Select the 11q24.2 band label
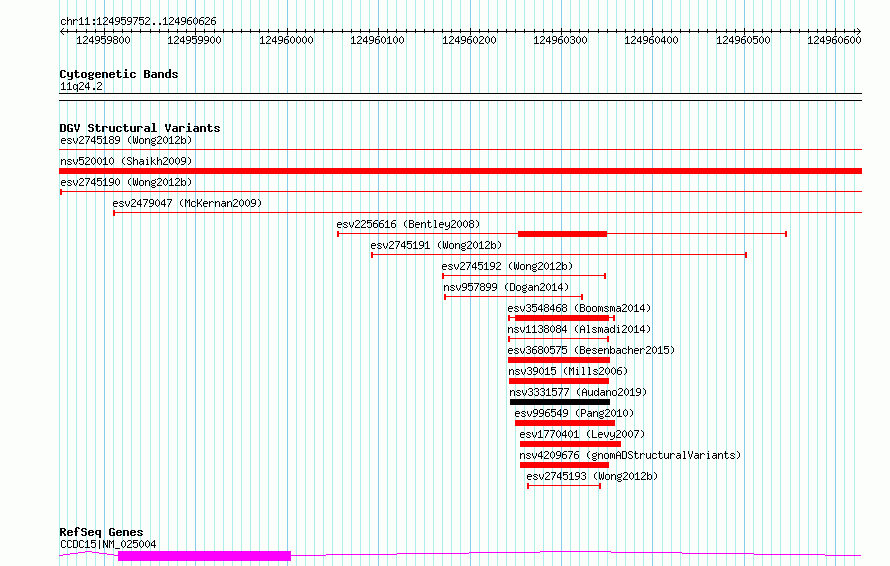The height and width of the screenshot is (566, 890). click(x=81, y=87)
